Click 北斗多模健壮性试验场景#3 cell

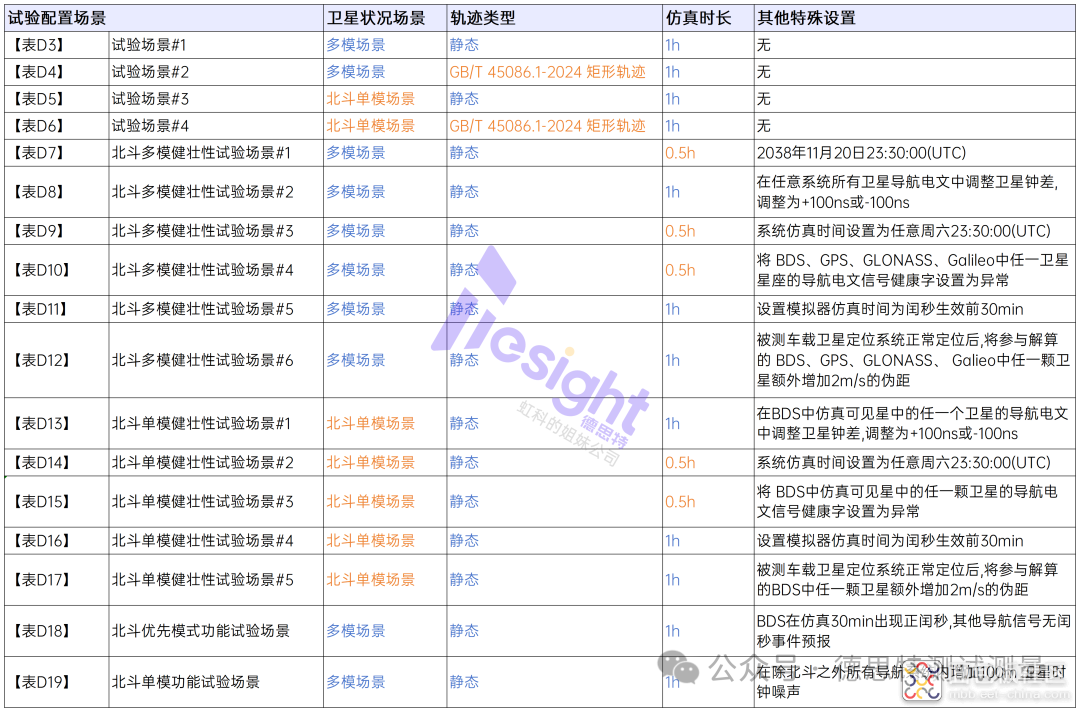click(x=216, y=231)
